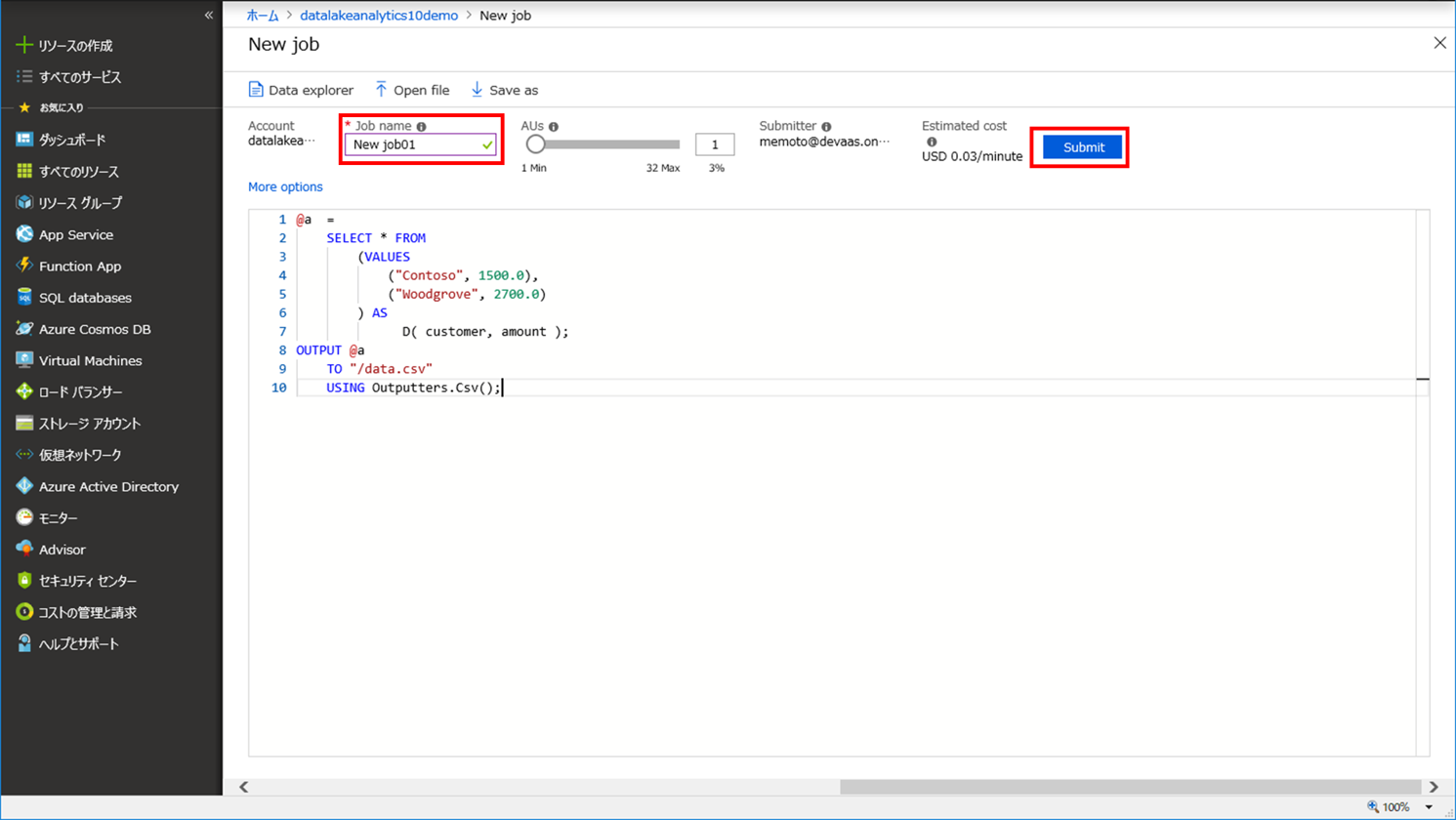Open セキュリティ センター shield icon
The image size is (1456, 820).
pyautogui.click(x=24, y=581)
